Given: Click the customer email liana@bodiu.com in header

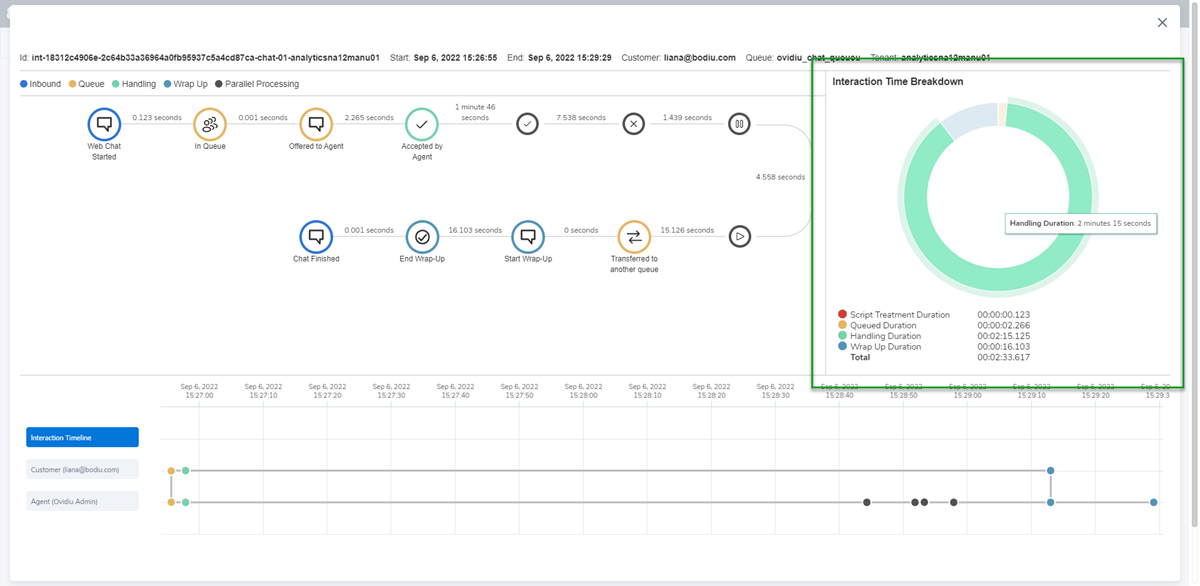Looking at the screenshot, I should pos(700,58).
